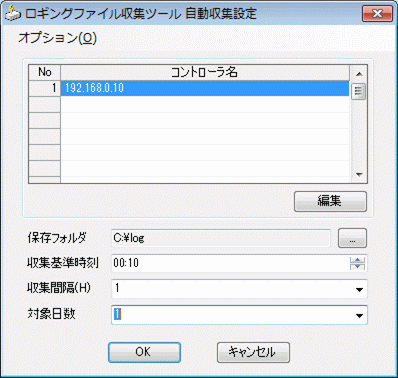Browse for save folder with ... button

[352, 238]
